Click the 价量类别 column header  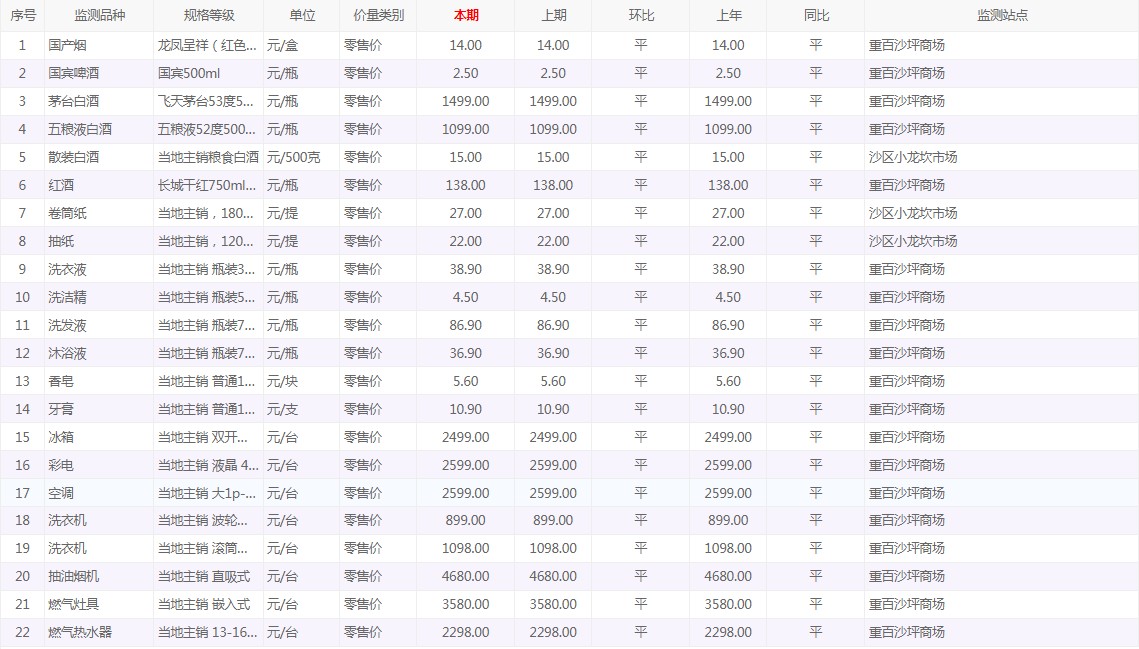(x=379, y=15)
